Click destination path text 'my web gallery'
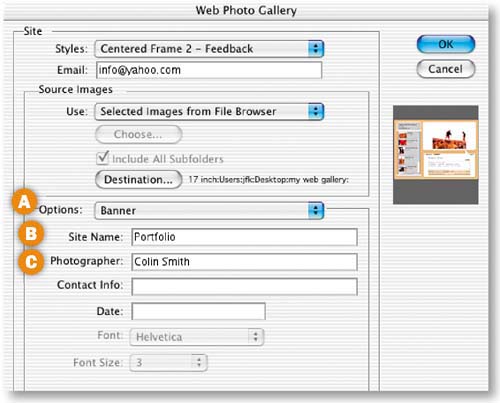Screen dimensions: 500x403 (x=318, y=180)
